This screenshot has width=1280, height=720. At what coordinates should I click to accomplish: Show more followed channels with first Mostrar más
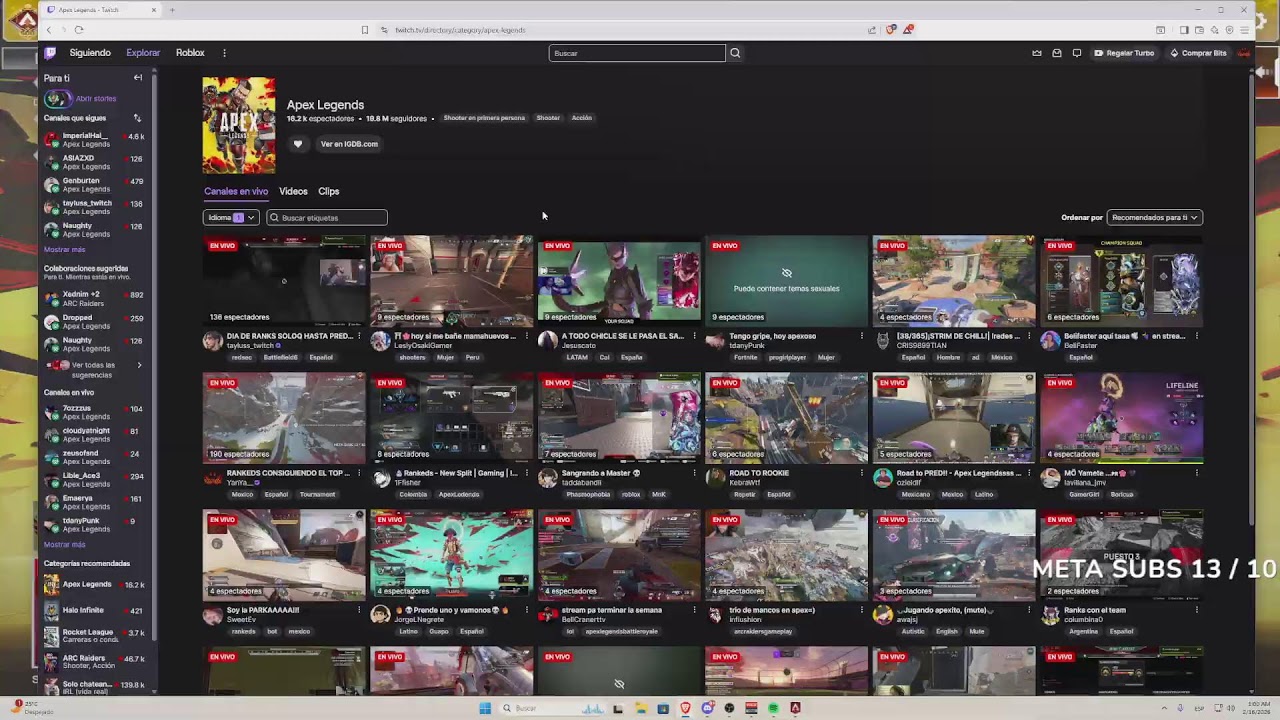pos(65,249)
